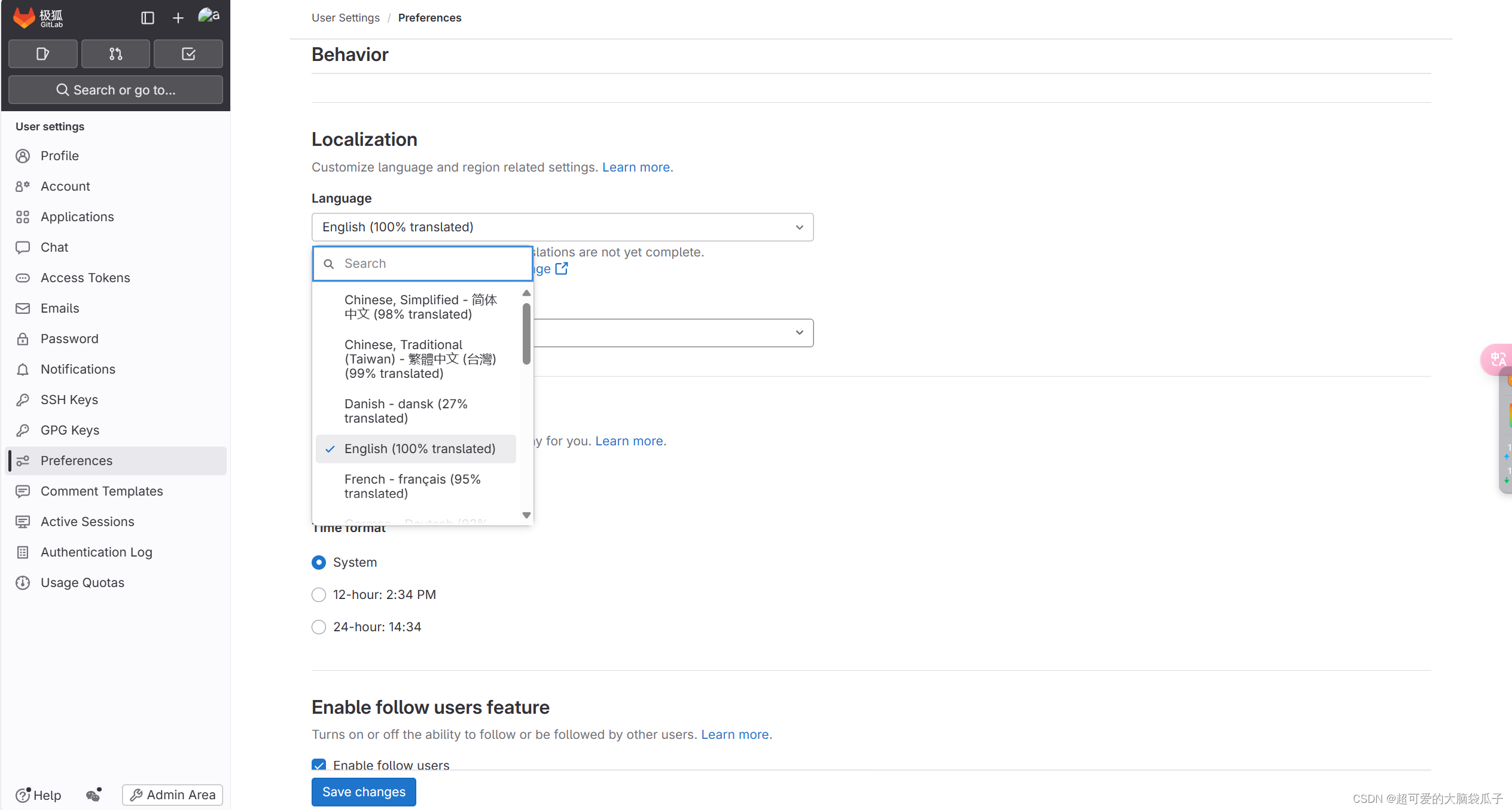Open the Merge Requests icon
The image size is (1512, 810).
point(115,53)
